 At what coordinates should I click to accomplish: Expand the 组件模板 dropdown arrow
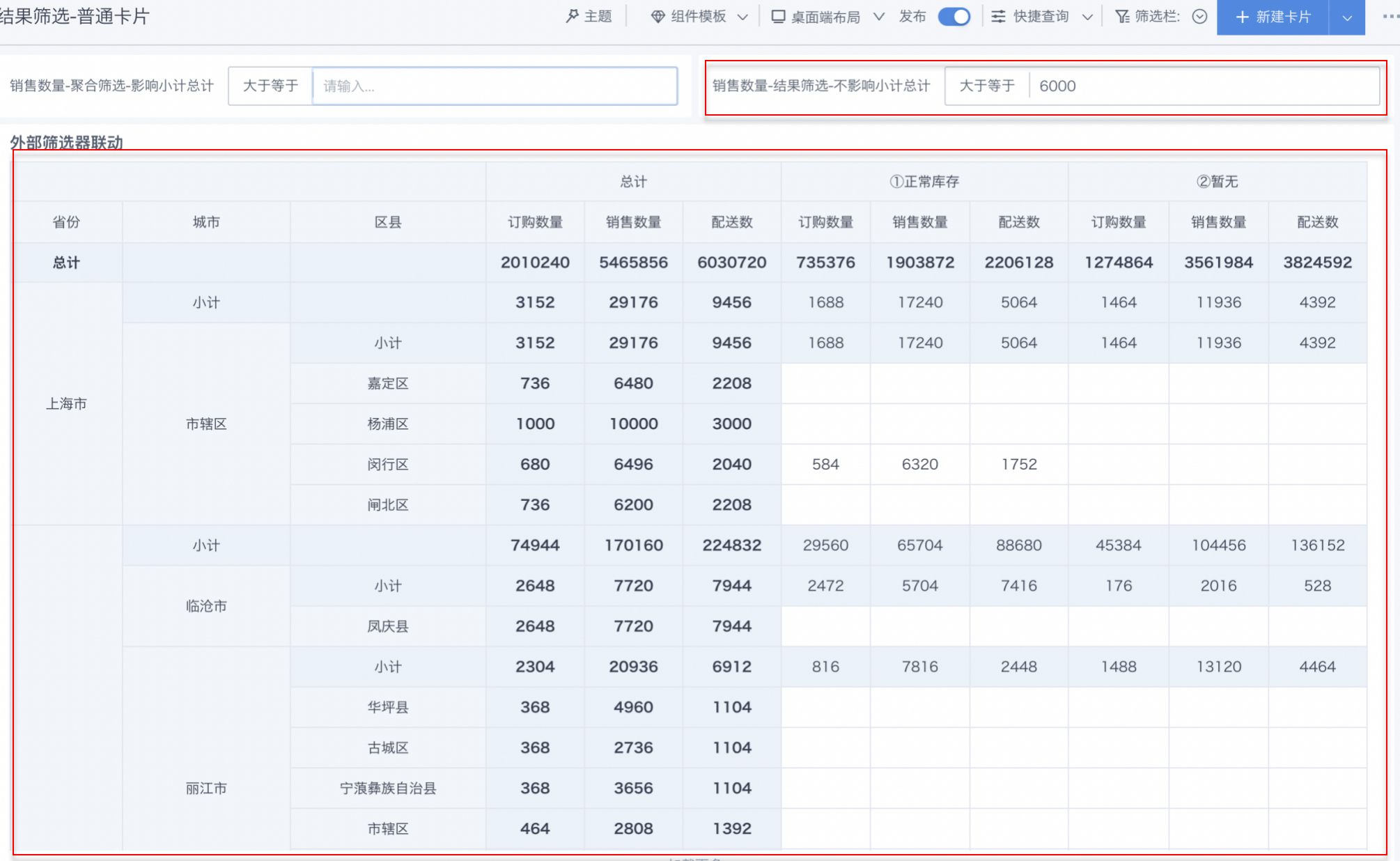click(x=742, y=17)
